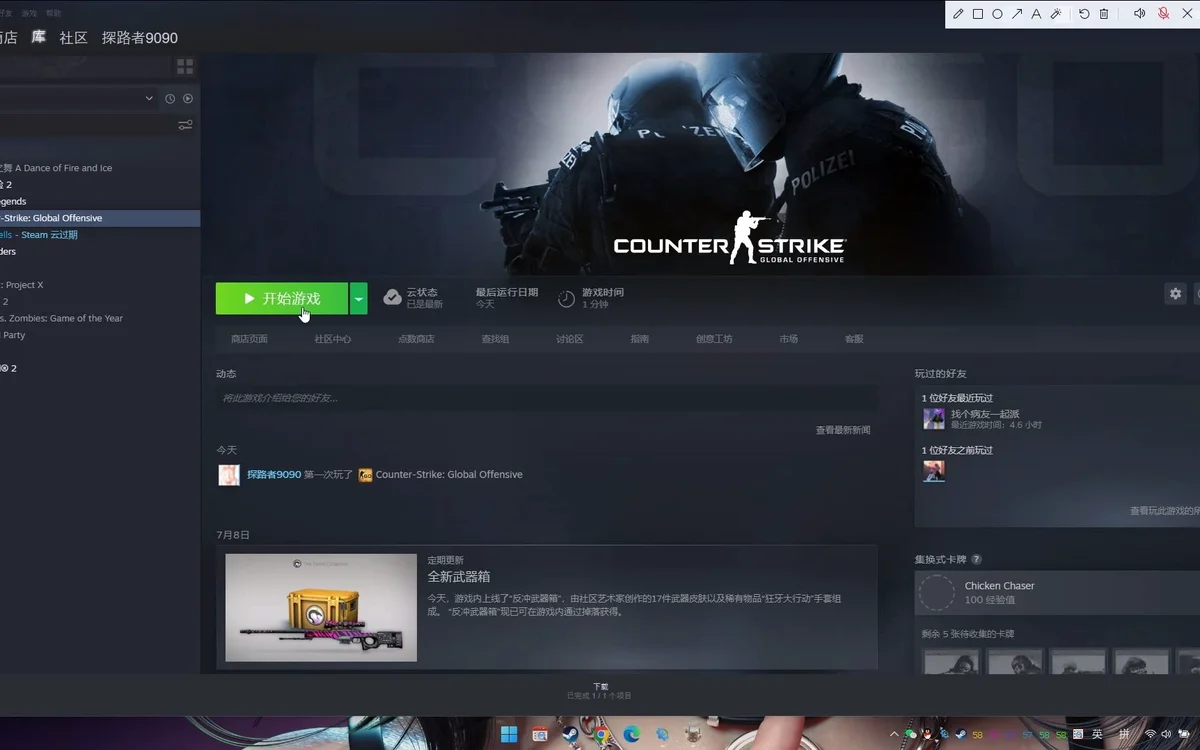Switch library to grid view icon
1200x750 pixels.
tap(185, 66)
